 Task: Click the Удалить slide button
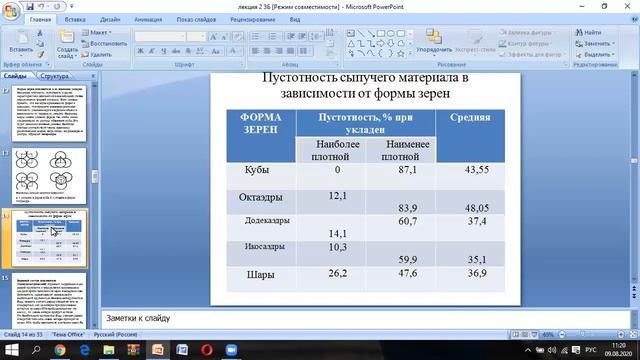[96, 54]
